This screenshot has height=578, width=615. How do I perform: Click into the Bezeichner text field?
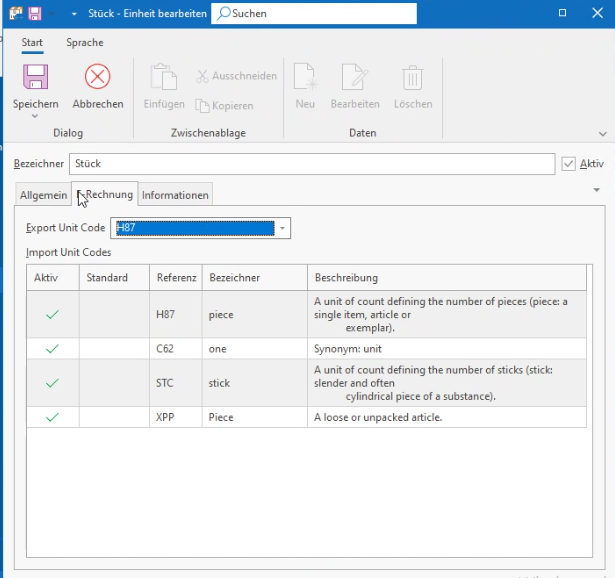tap(310, 164)
